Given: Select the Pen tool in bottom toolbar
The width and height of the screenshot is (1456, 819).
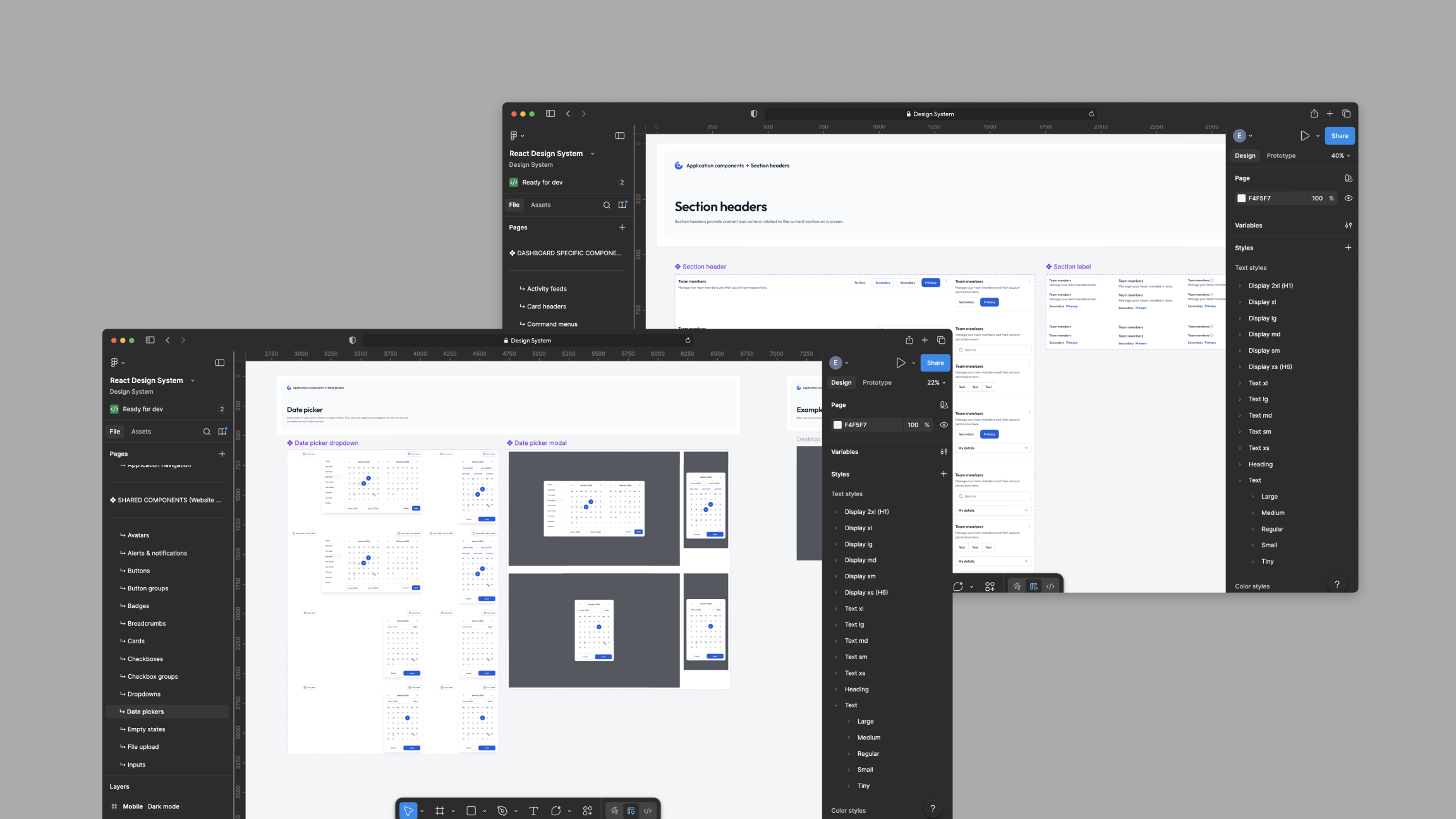Looking at the screenshot, I should coord(502,811).
